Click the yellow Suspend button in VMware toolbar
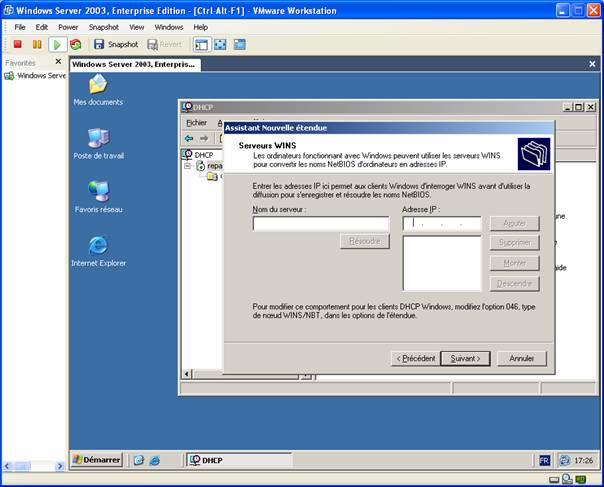Screen dimensions: 604x487 click(x=37, y=44)
